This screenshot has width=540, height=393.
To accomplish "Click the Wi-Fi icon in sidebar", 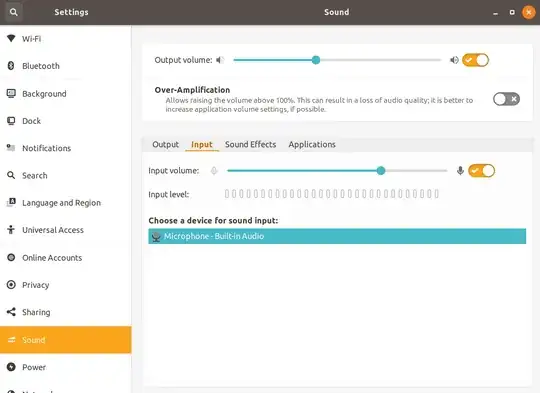I will click(11, 38).
